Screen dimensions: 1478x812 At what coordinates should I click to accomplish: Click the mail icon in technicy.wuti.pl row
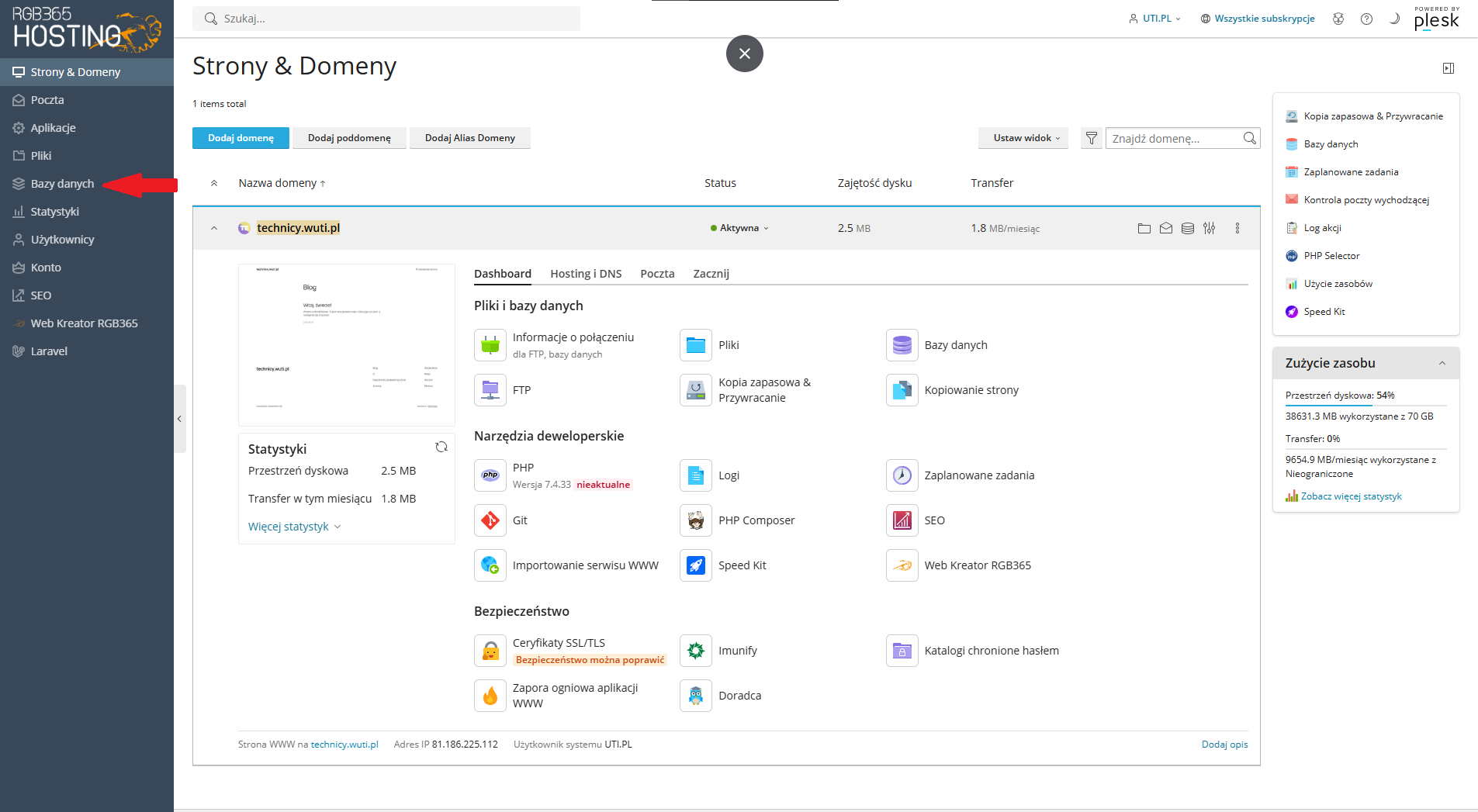click(x=1166, y=228)
